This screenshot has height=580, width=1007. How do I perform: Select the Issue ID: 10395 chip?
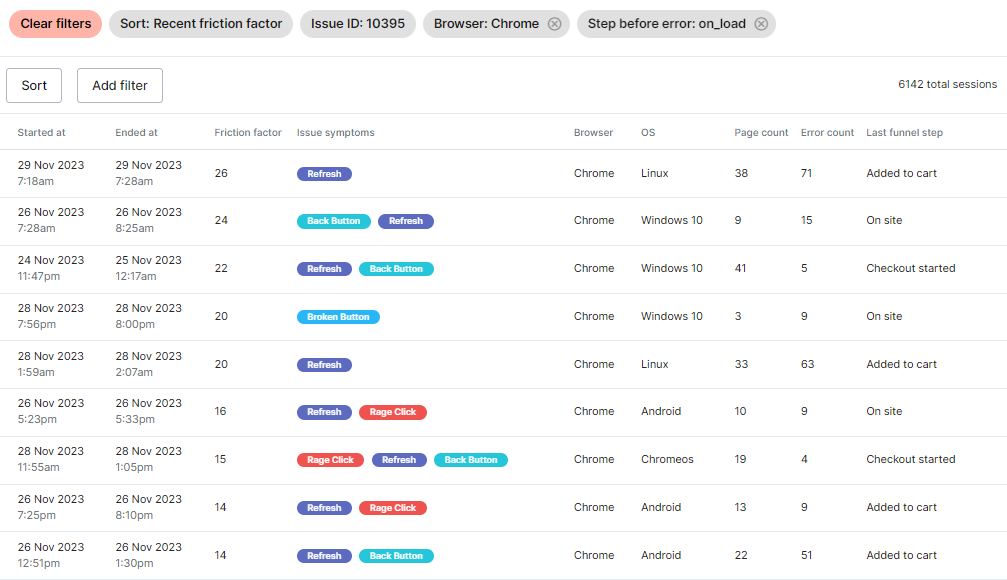click(358, 24)
